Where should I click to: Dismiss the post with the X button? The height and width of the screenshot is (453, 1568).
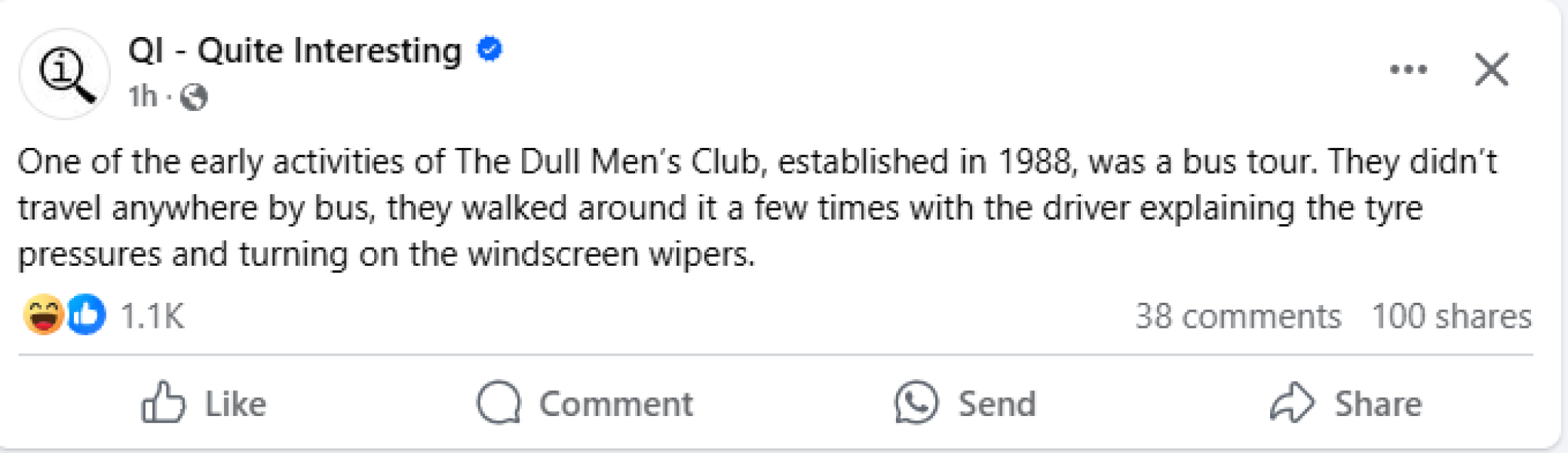coord(1491,70)
